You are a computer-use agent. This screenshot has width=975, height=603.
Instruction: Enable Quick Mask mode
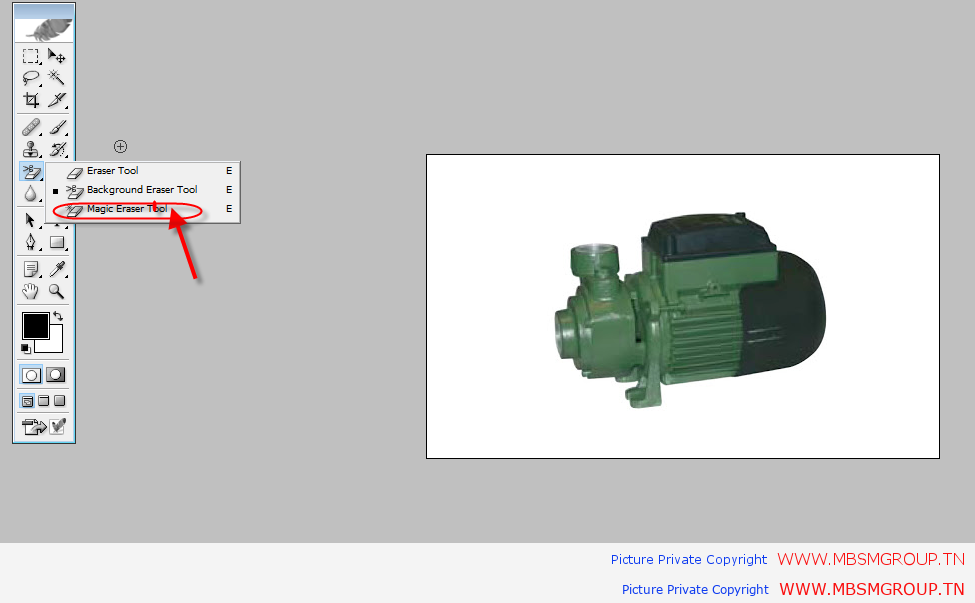click(x=56, y=375)
